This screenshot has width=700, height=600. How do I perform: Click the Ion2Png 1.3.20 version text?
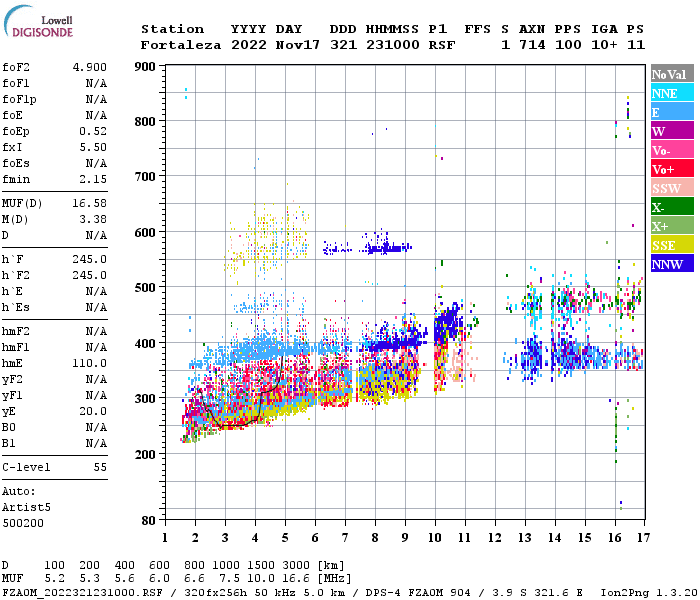(x=649, y=593)
